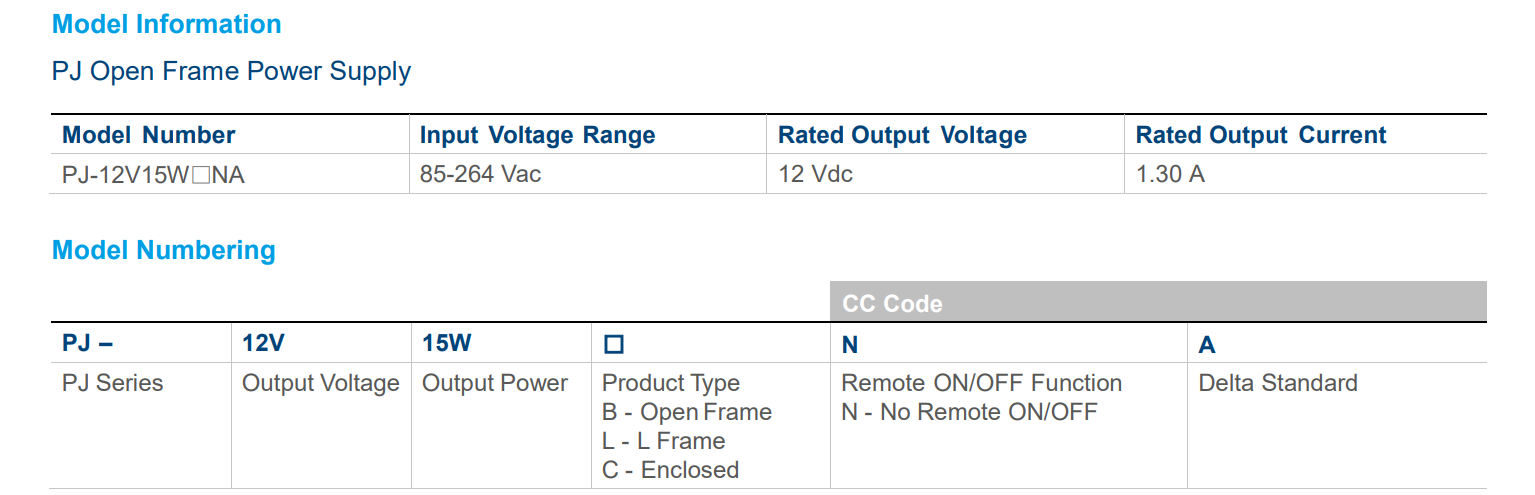Image resolution: width=1535 pixels, height=495 pixels.
Task: Select the "Rated Output Current" column header
Action: (1261, 135)
